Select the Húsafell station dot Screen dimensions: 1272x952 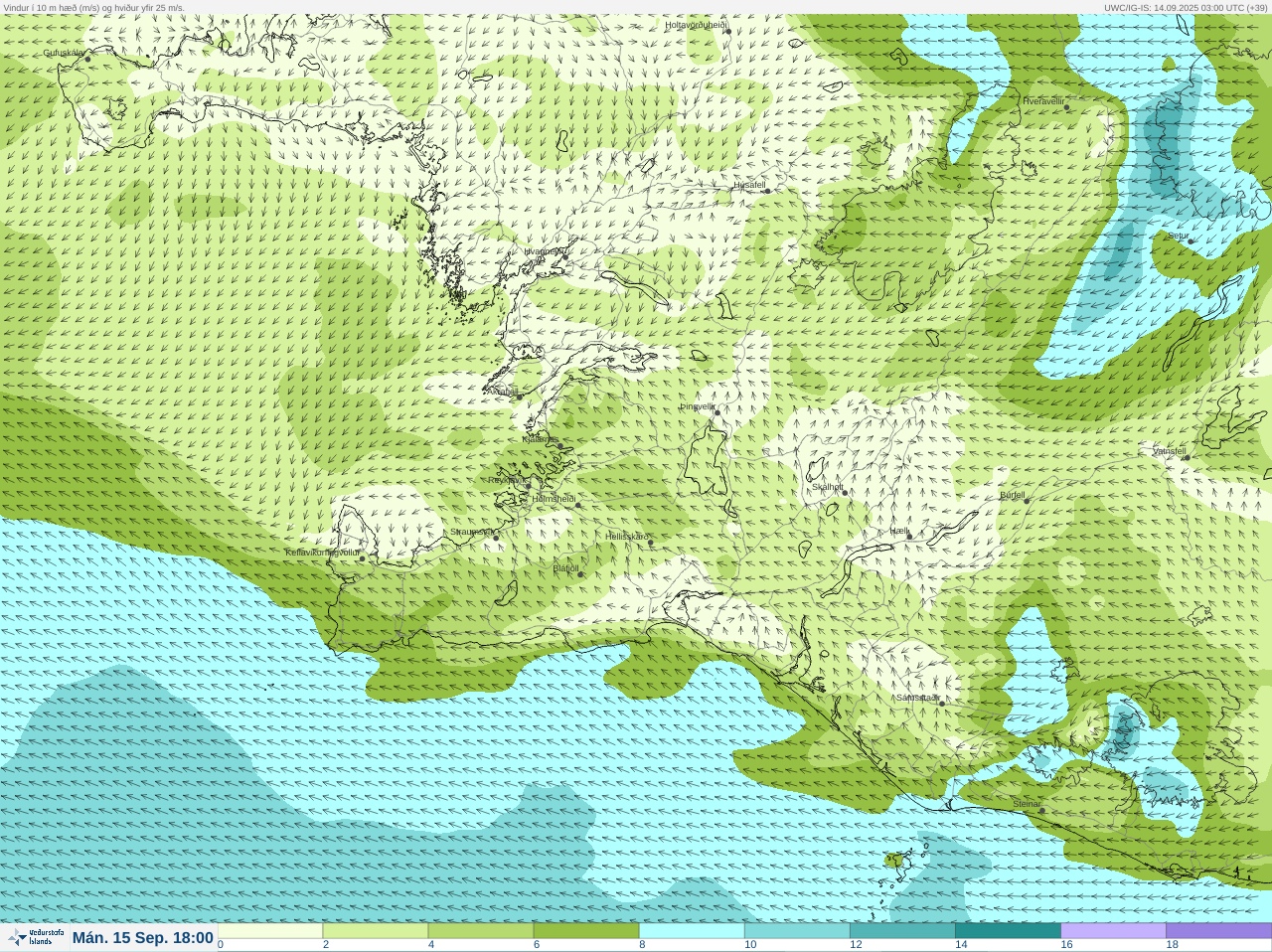coord(767,191)
